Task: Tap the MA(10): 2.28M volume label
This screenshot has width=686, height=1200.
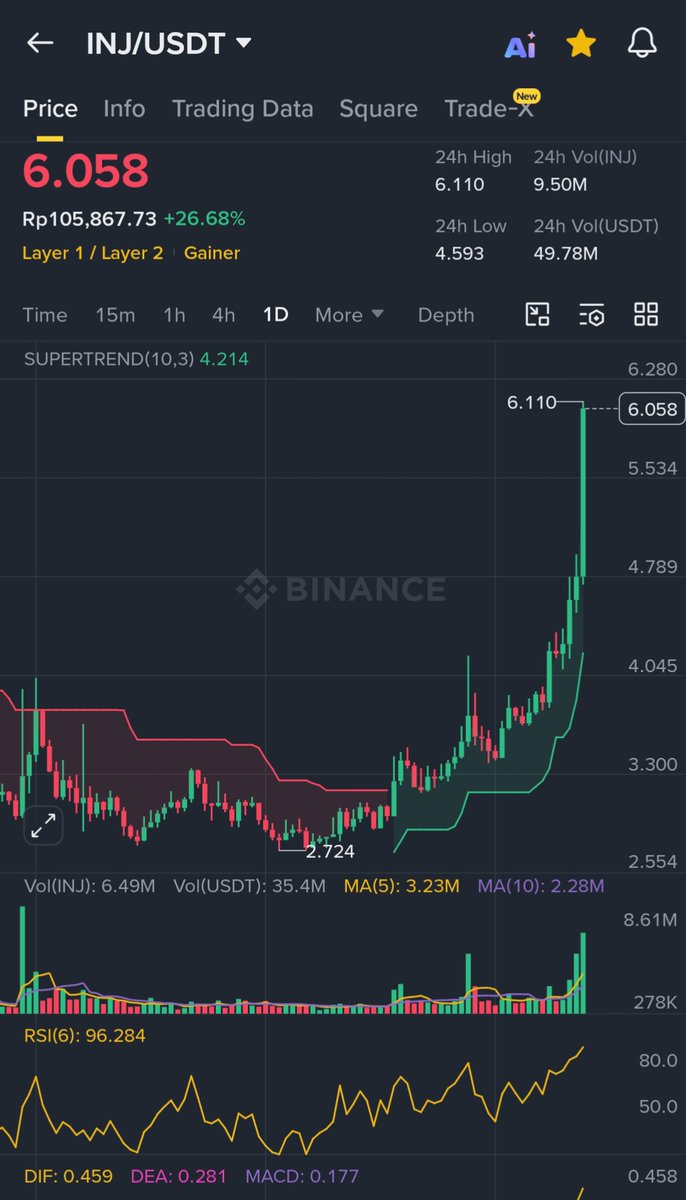Action: tap(541, 886)
